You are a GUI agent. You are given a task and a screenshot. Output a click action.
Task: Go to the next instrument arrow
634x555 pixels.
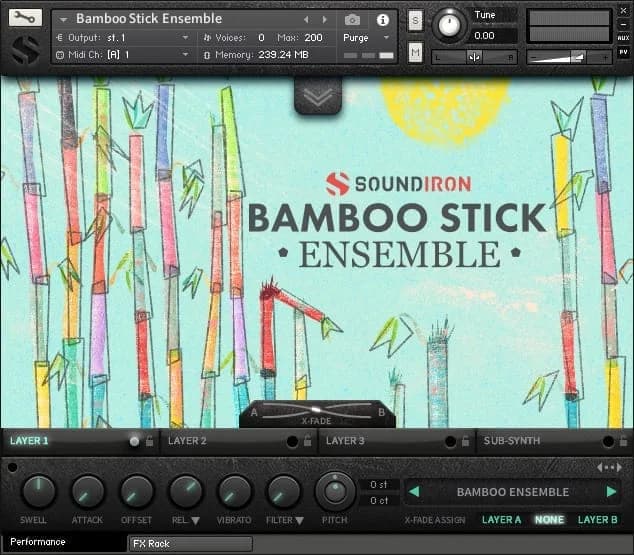(x=324, y=19)
